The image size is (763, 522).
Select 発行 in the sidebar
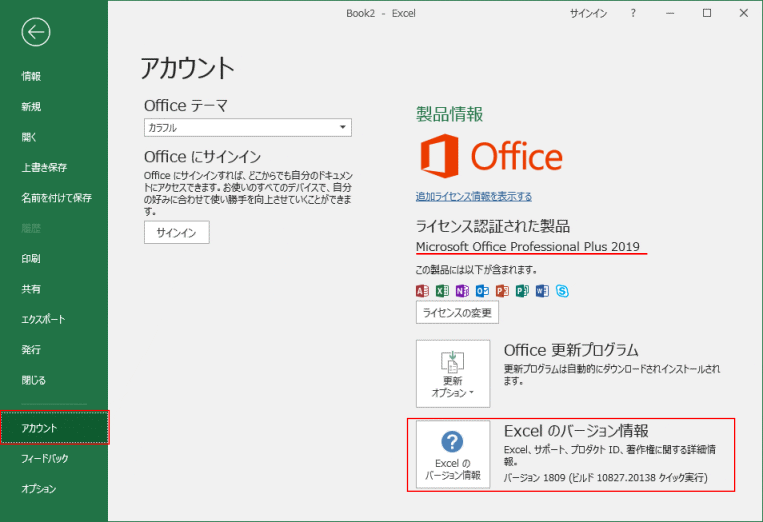pos(31,350)
